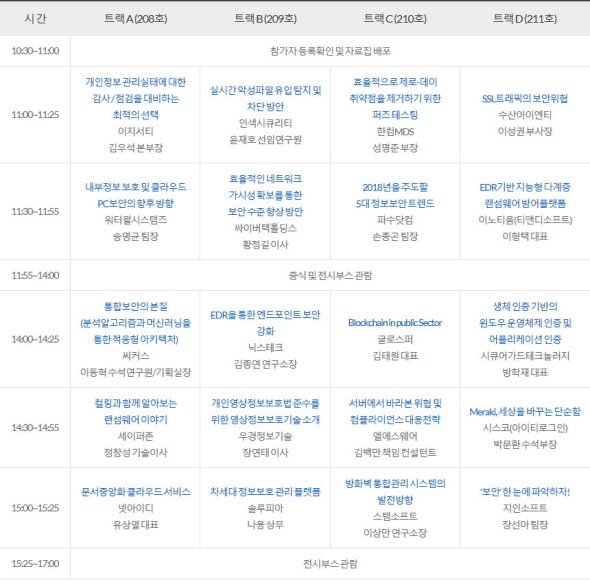The height and width of the screenshot is (580, 590).
Task: Select 효율적인 네트워크 가시성 확보 session
Action: [x=265, y=195]
